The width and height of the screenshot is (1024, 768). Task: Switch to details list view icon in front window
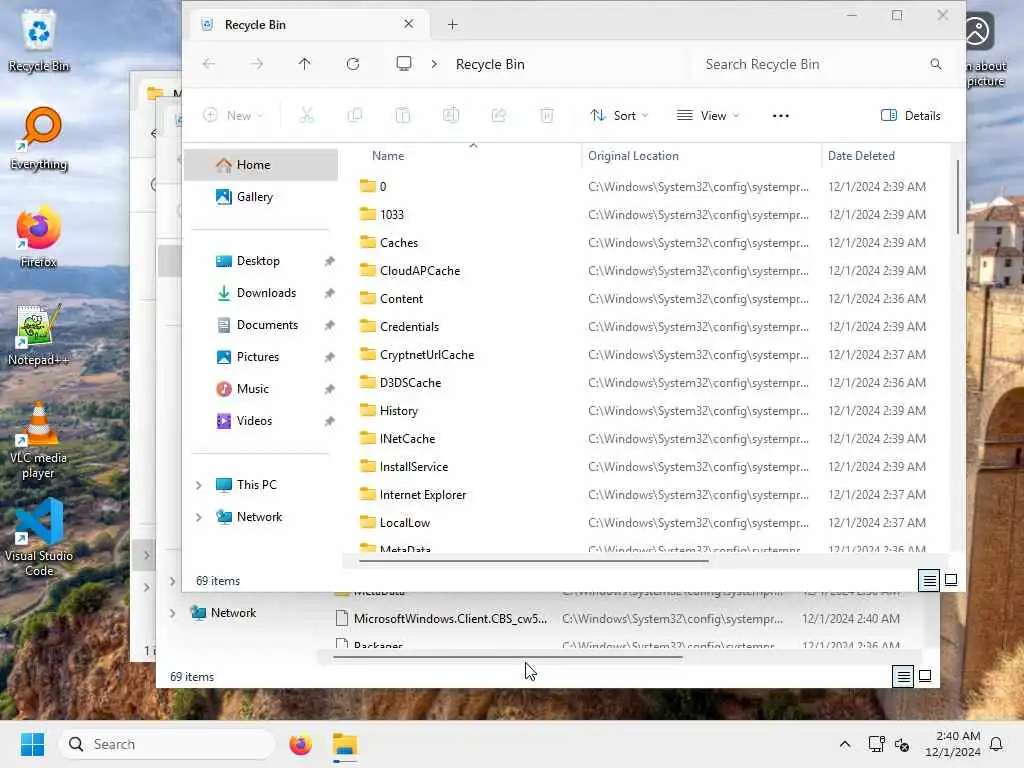[929, 580]
